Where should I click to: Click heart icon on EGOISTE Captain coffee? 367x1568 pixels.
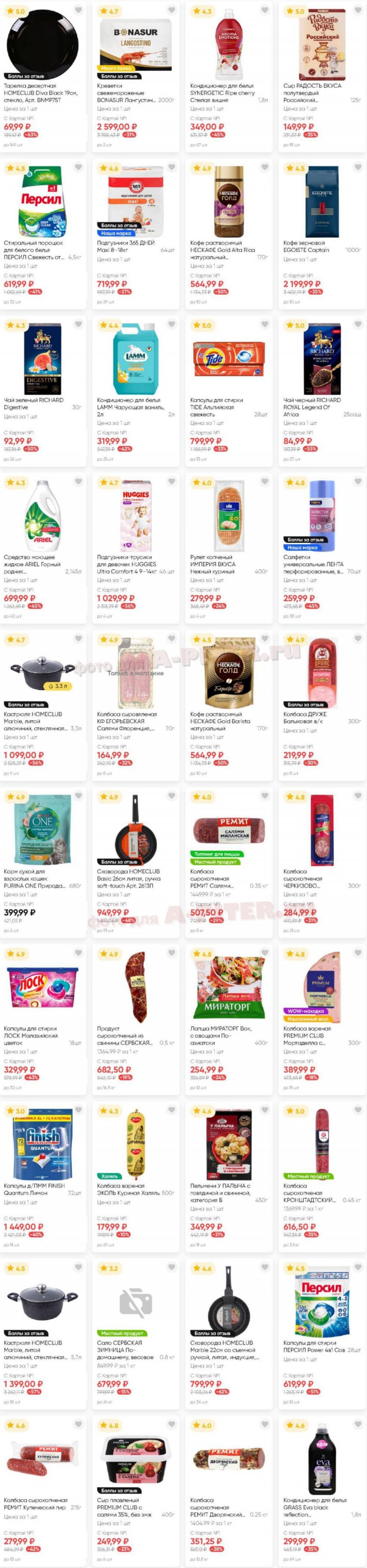pyautogui.click(x=357, y=167)
